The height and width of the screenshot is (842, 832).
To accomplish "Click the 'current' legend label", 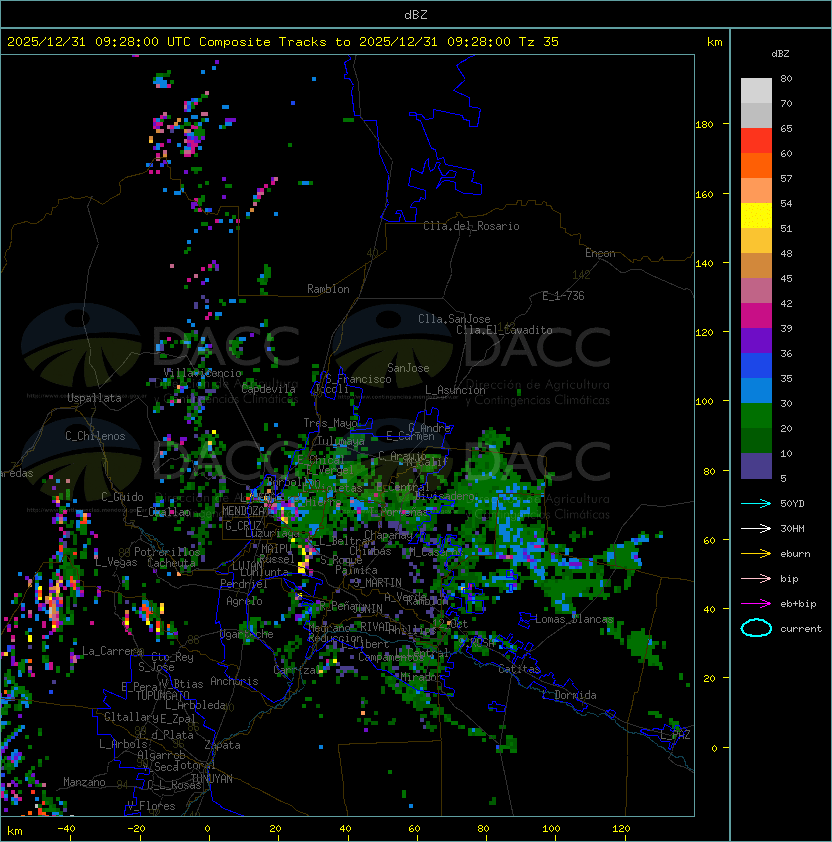I will click(x=801, y=629).
